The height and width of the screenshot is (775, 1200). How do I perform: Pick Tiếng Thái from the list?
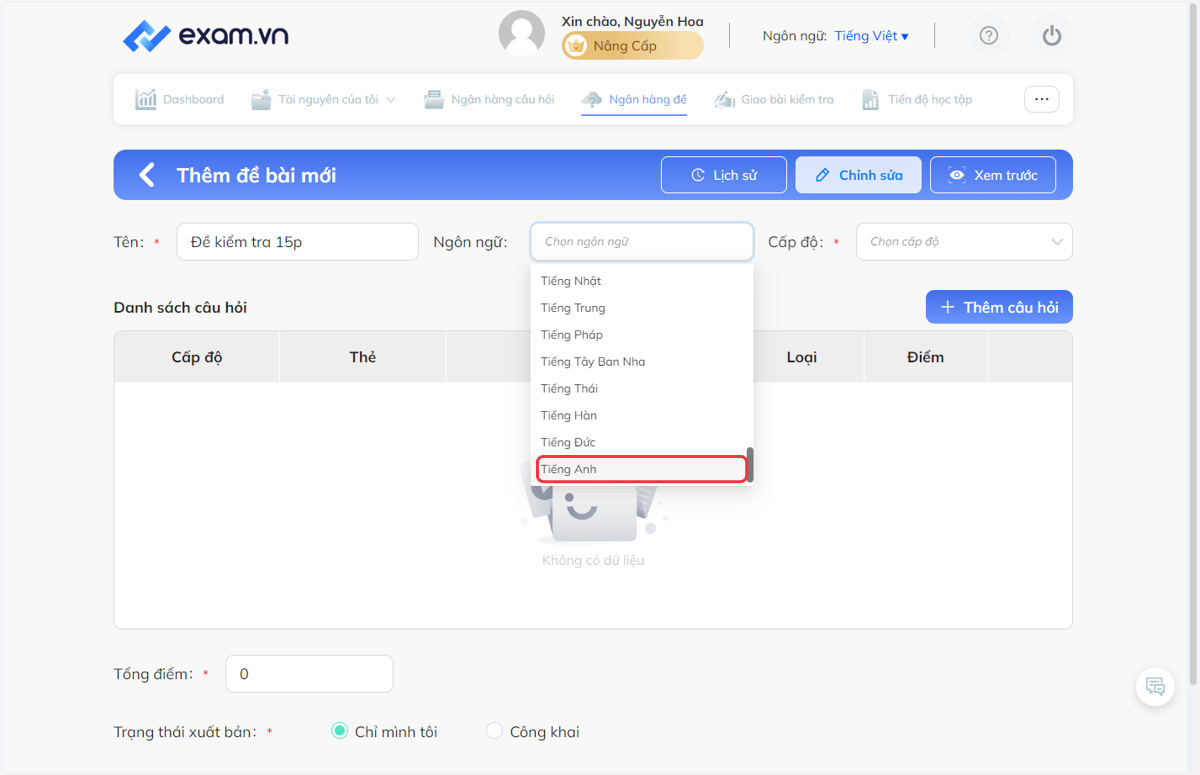point(641,389)
